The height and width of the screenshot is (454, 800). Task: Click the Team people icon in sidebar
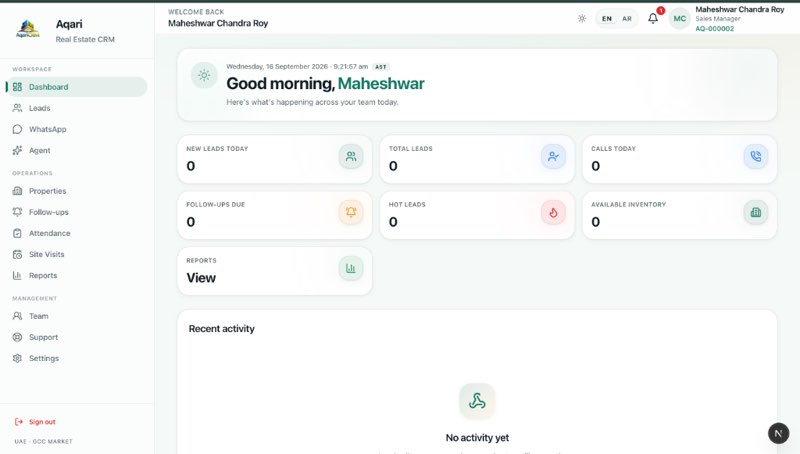(x=17, y=316)
